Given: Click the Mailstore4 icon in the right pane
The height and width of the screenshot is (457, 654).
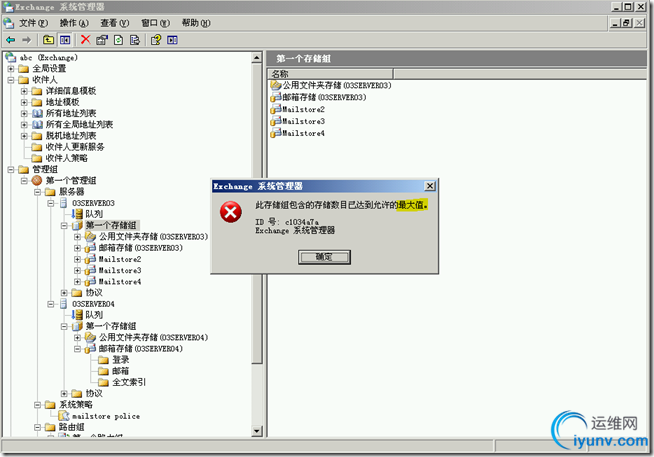Looking at the screenshot, I should [276, 133].
